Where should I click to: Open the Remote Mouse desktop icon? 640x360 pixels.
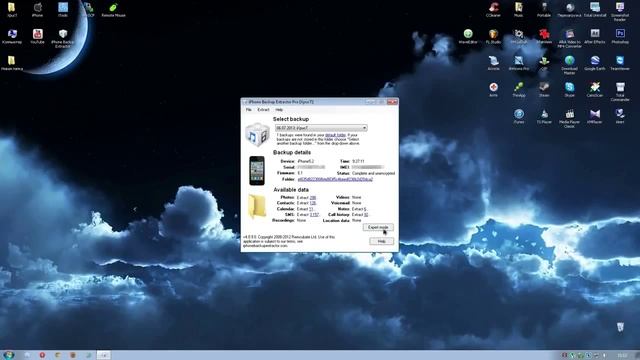tap(113, 9)
